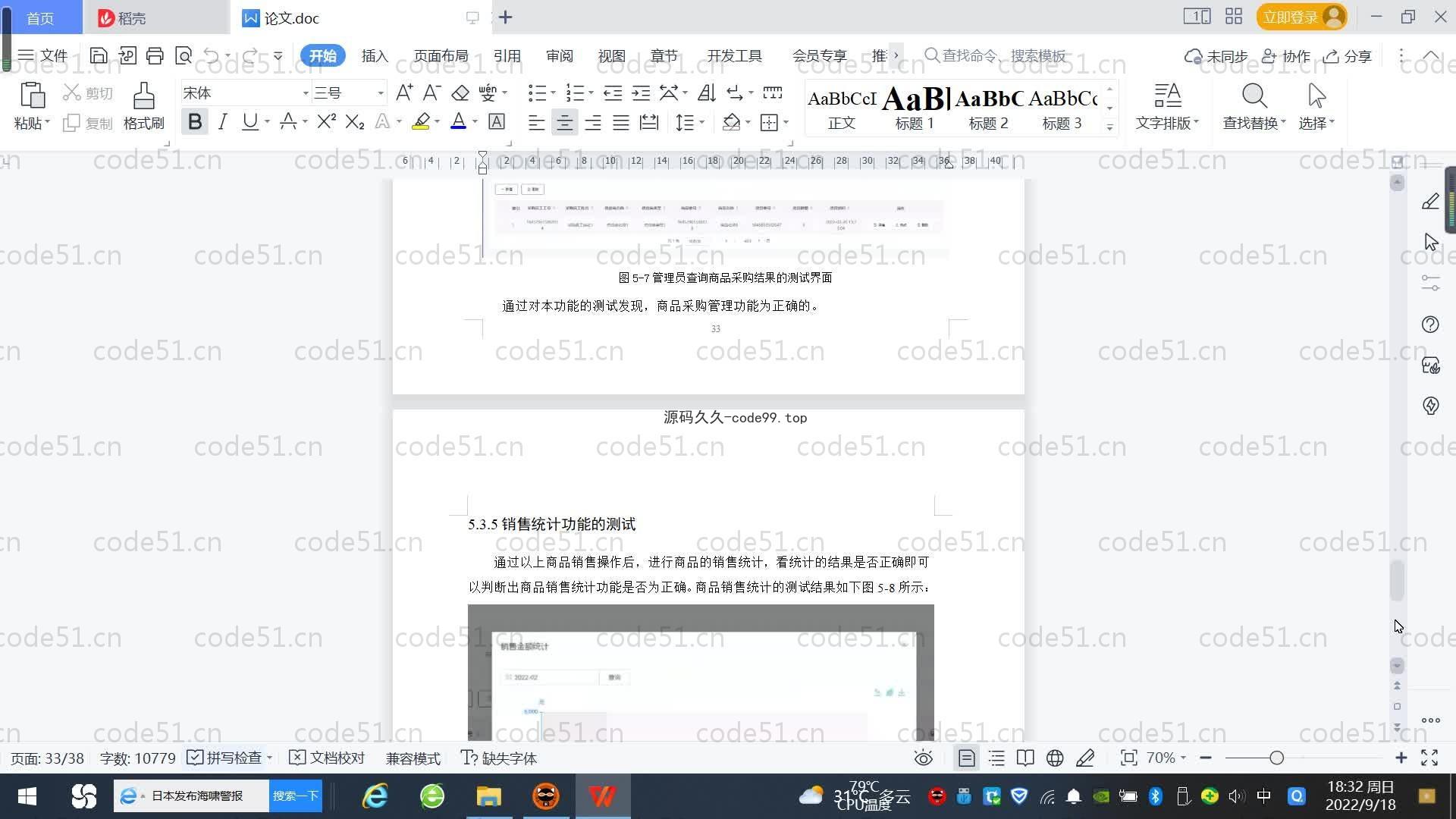
Task: Expand the line spacing dropdown
Action: tap(702, 122)
